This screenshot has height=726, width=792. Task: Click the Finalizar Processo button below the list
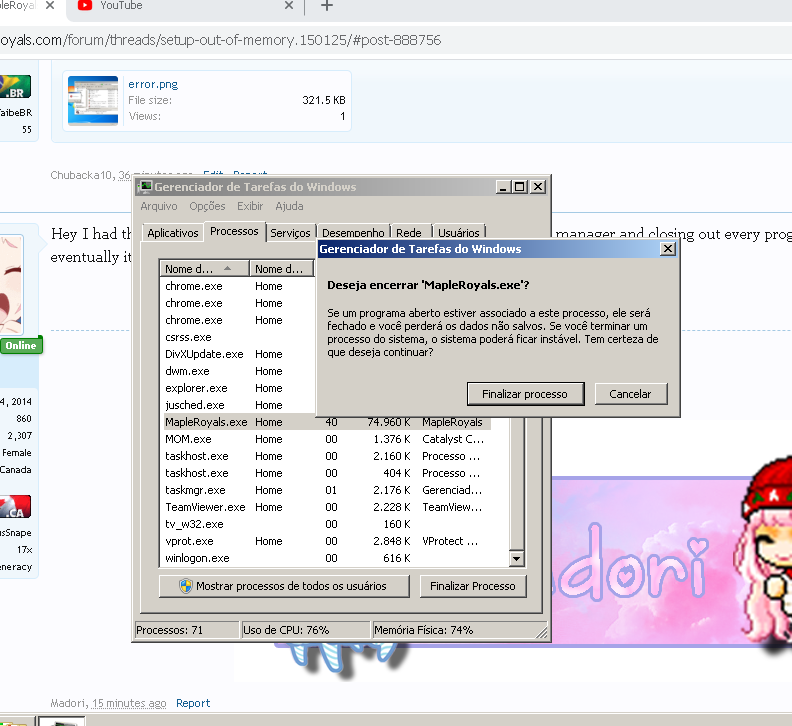pos(473,586)
